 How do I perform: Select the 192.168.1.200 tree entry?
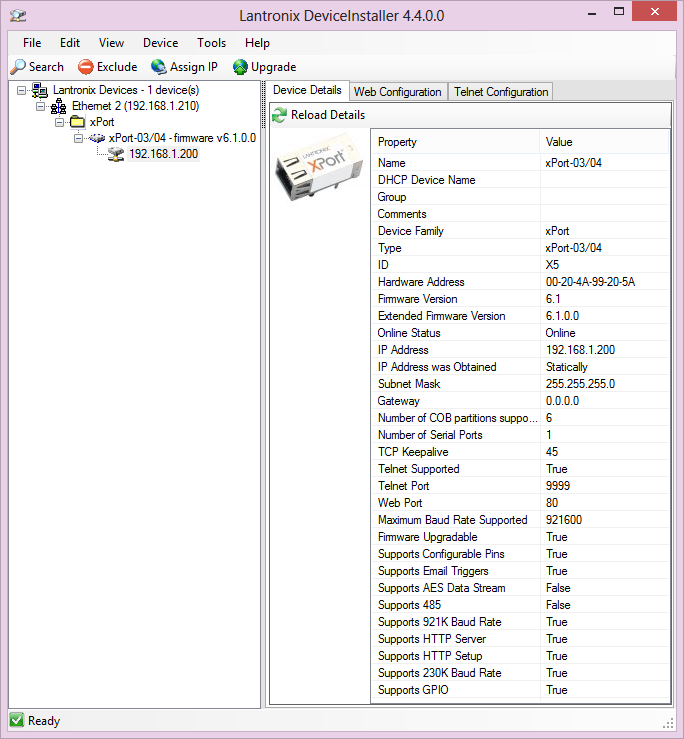(x=164, y=154)
